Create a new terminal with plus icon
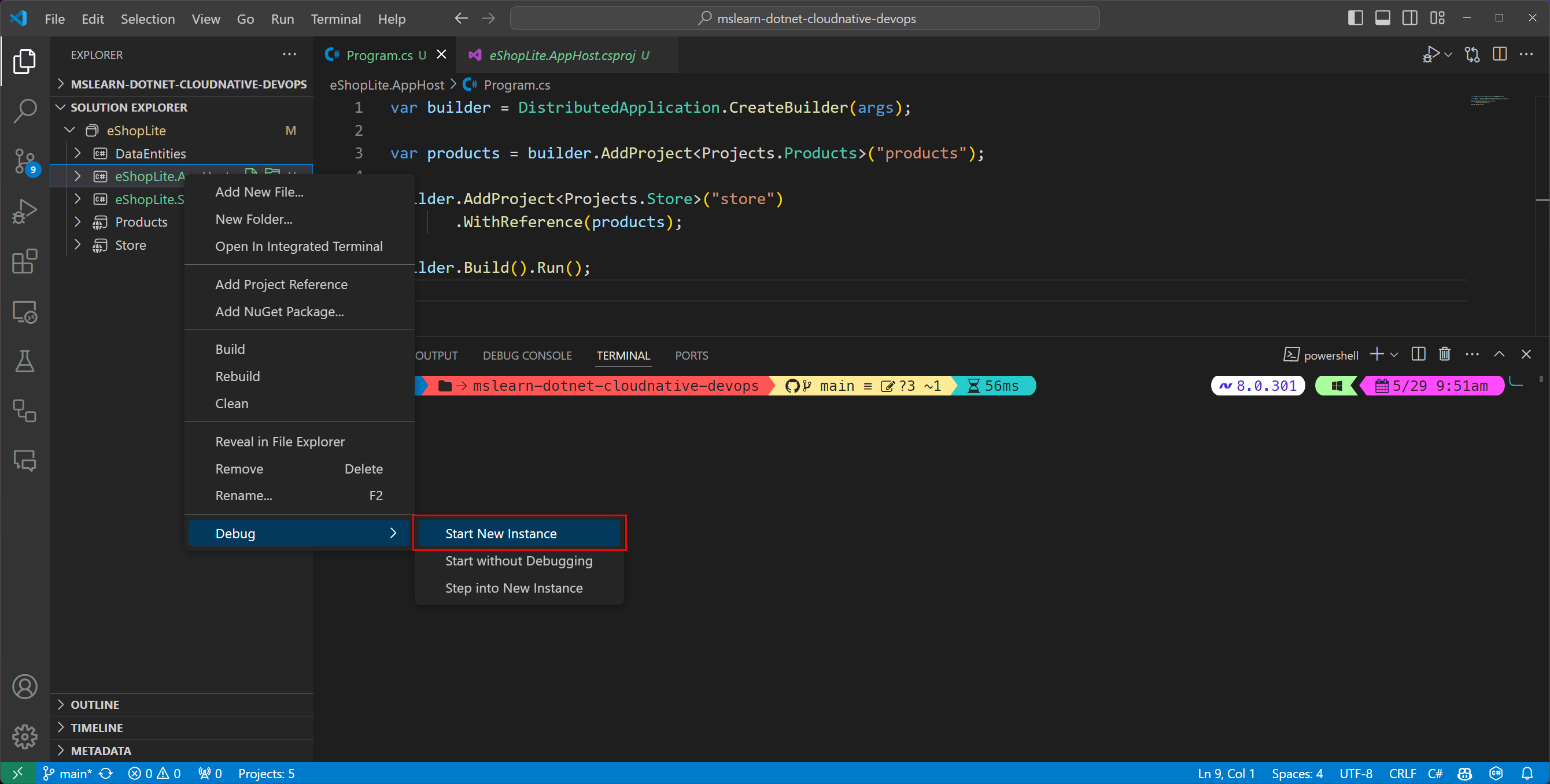Viewport: 1550px width, 784px height. pos(1376,354)
